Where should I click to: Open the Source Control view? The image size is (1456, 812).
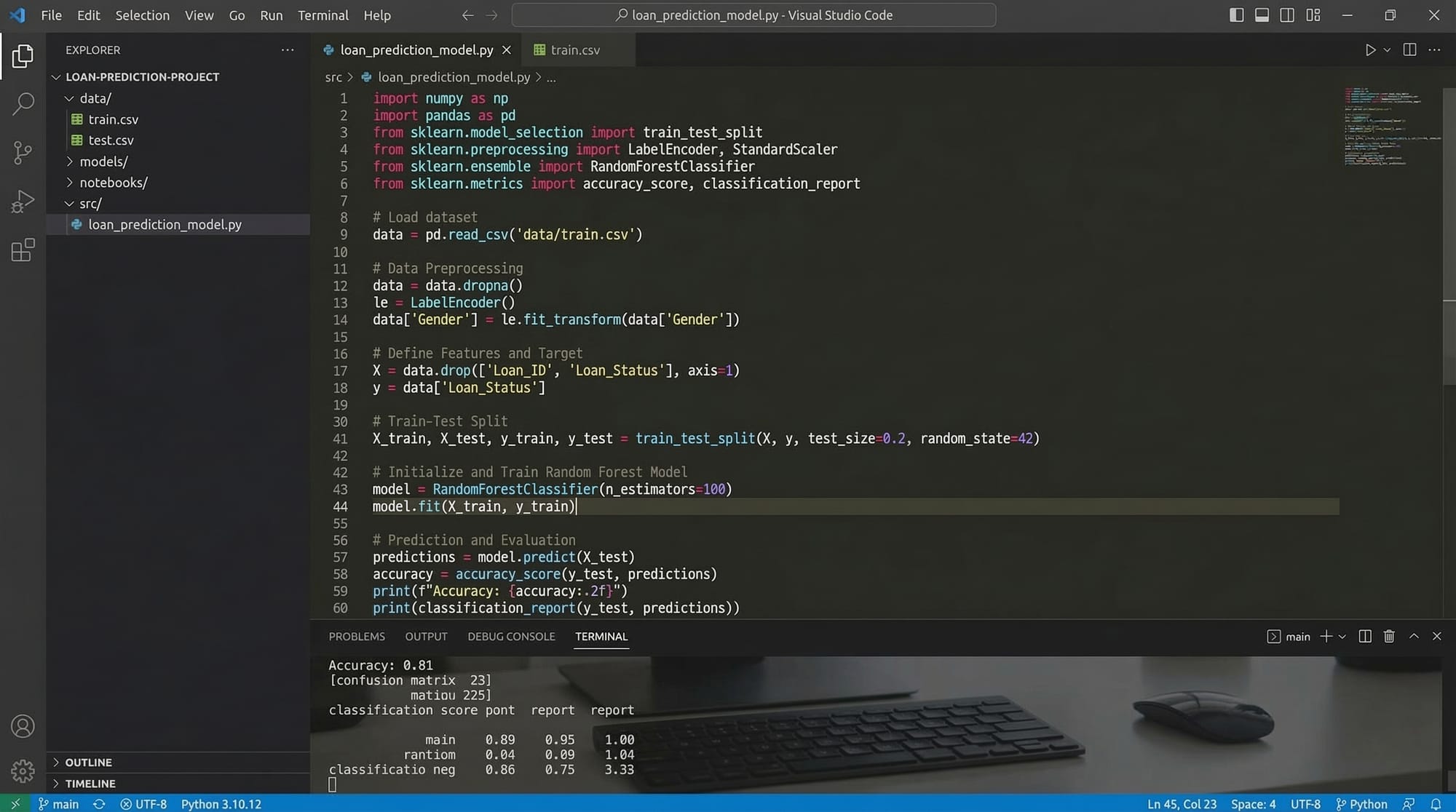(23, 153)
